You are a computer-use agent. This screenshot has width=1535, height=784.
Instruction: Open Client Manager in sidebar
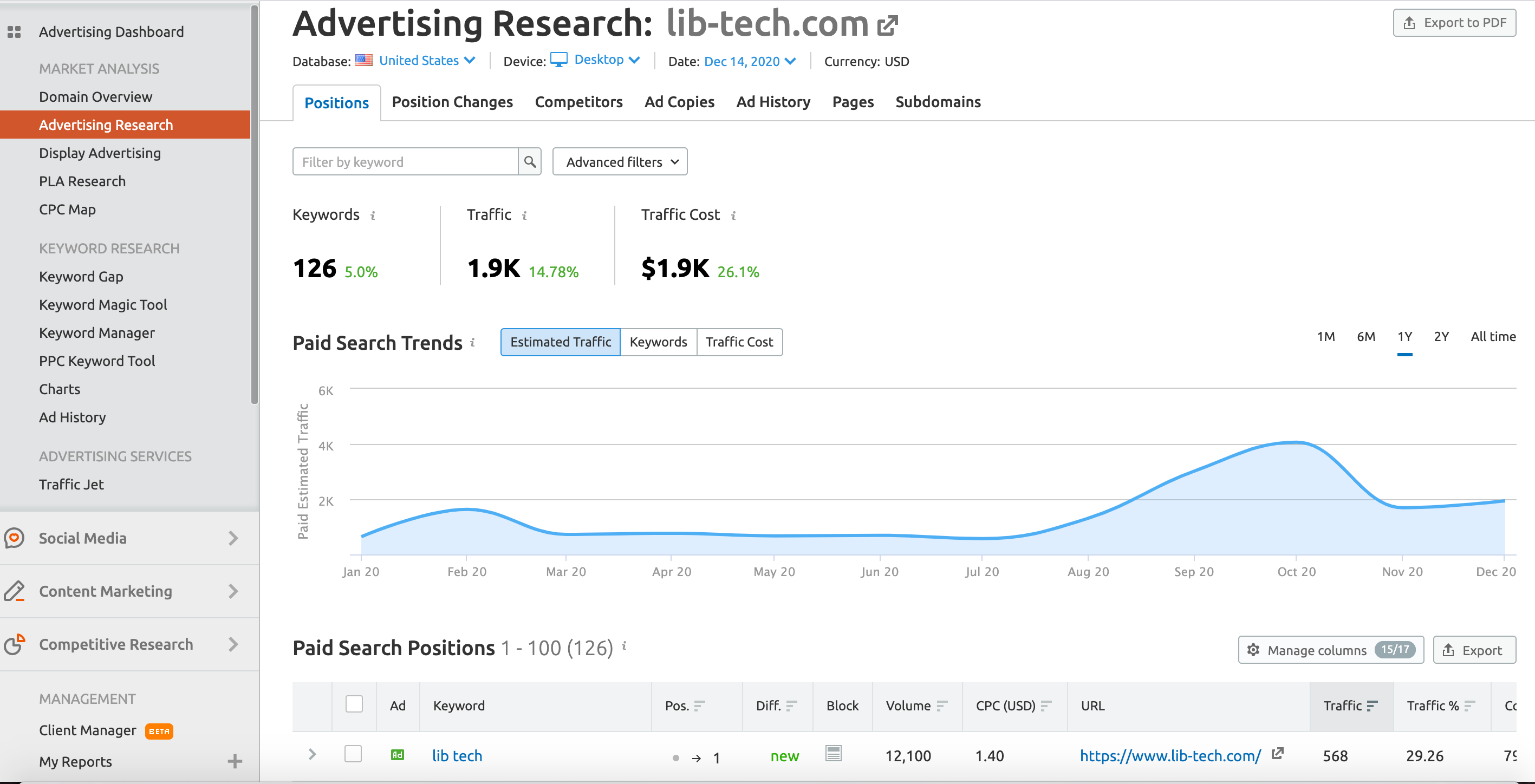coord(88,730)
